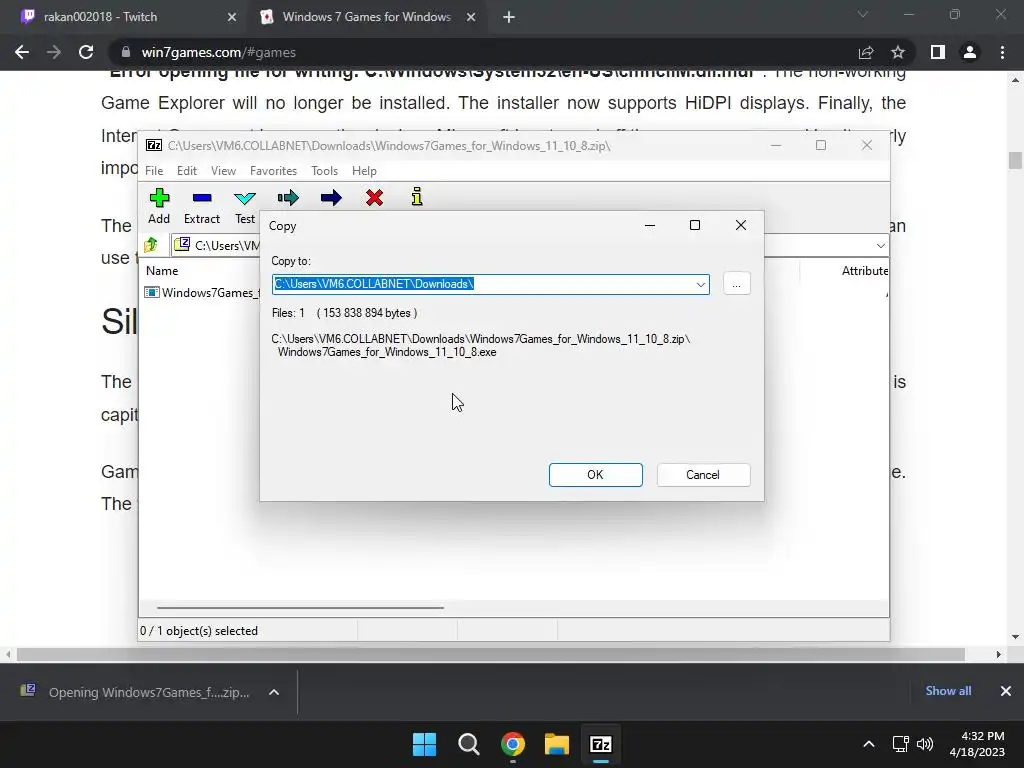1024x768 pixels.
Task: Click the Copy arrow icon in 7-Zip toolbar
Action: click(288, 198)
